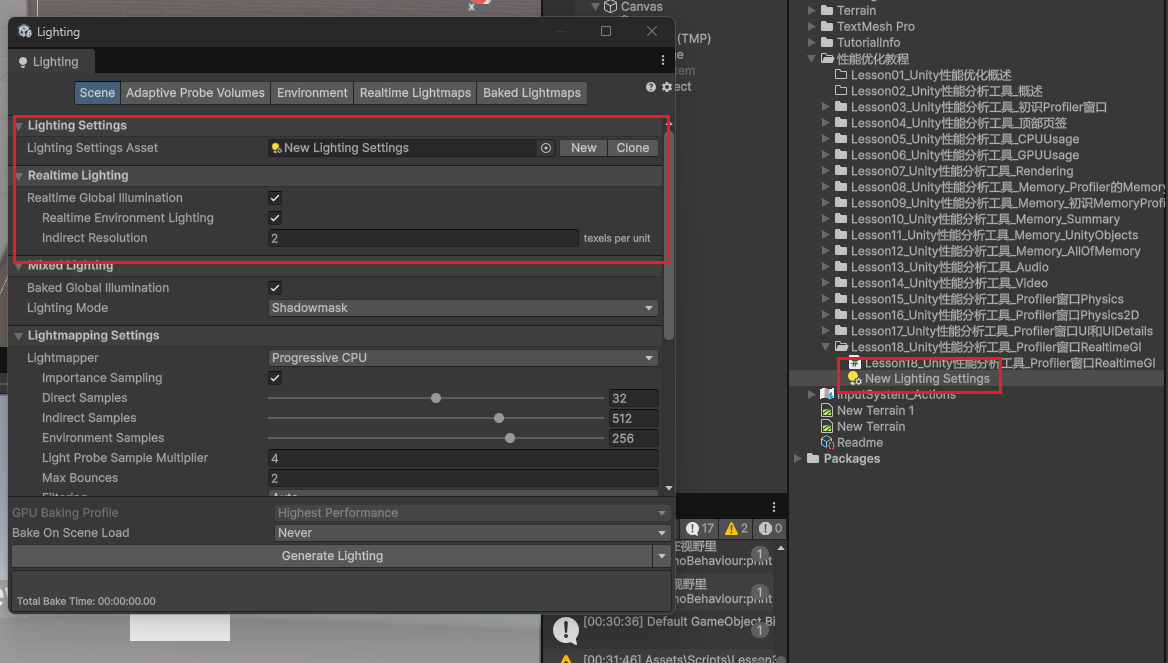The image size is (1168, 663).
Task: Toggle console error filter showing 0
Action: [770, 528]
